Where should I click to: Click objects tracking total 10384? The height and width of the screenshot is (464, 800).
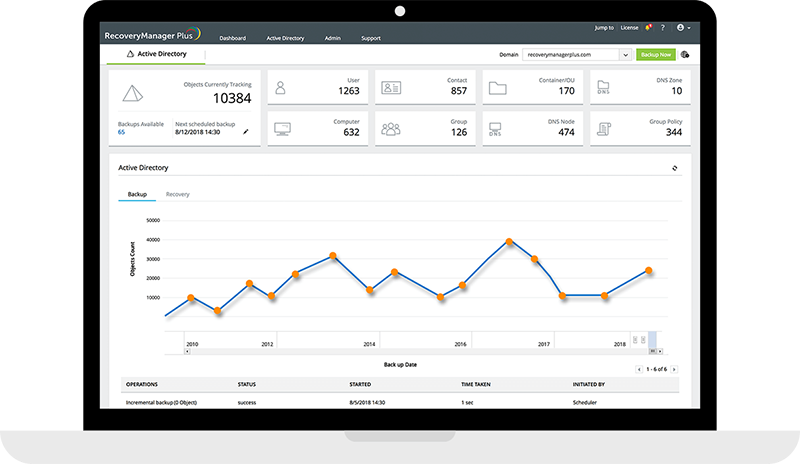tap(232, 98)
